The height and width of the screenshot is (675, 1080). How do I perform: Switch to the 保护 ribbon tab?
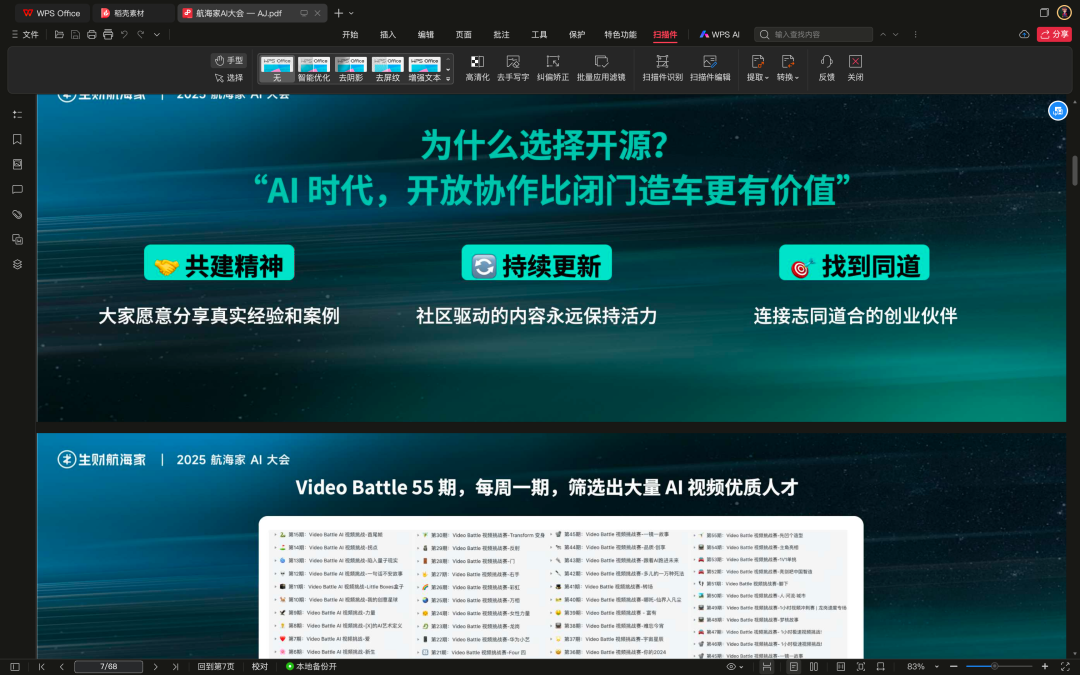tap(577, 34)
